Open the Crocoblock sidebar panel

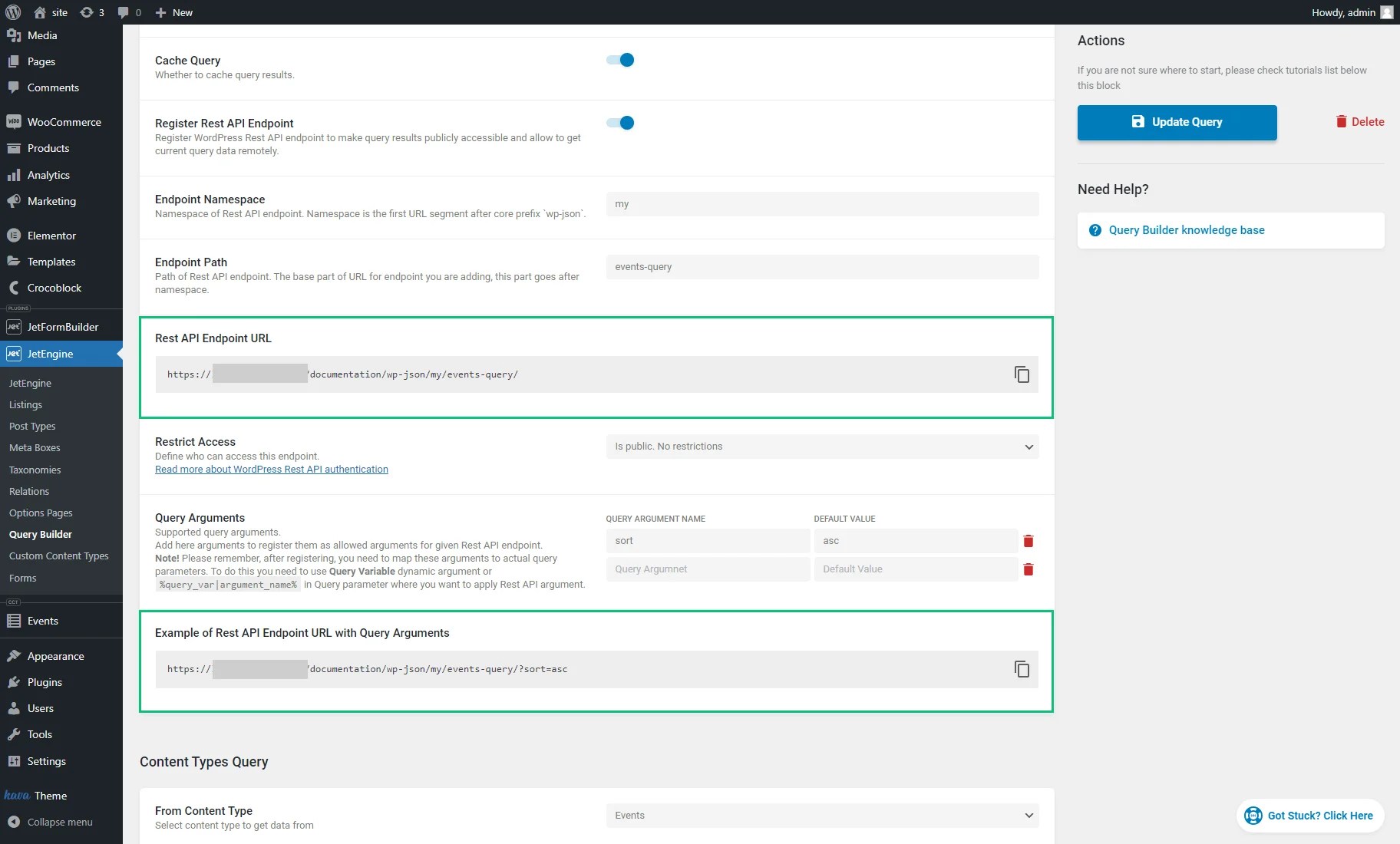point(54,288)
